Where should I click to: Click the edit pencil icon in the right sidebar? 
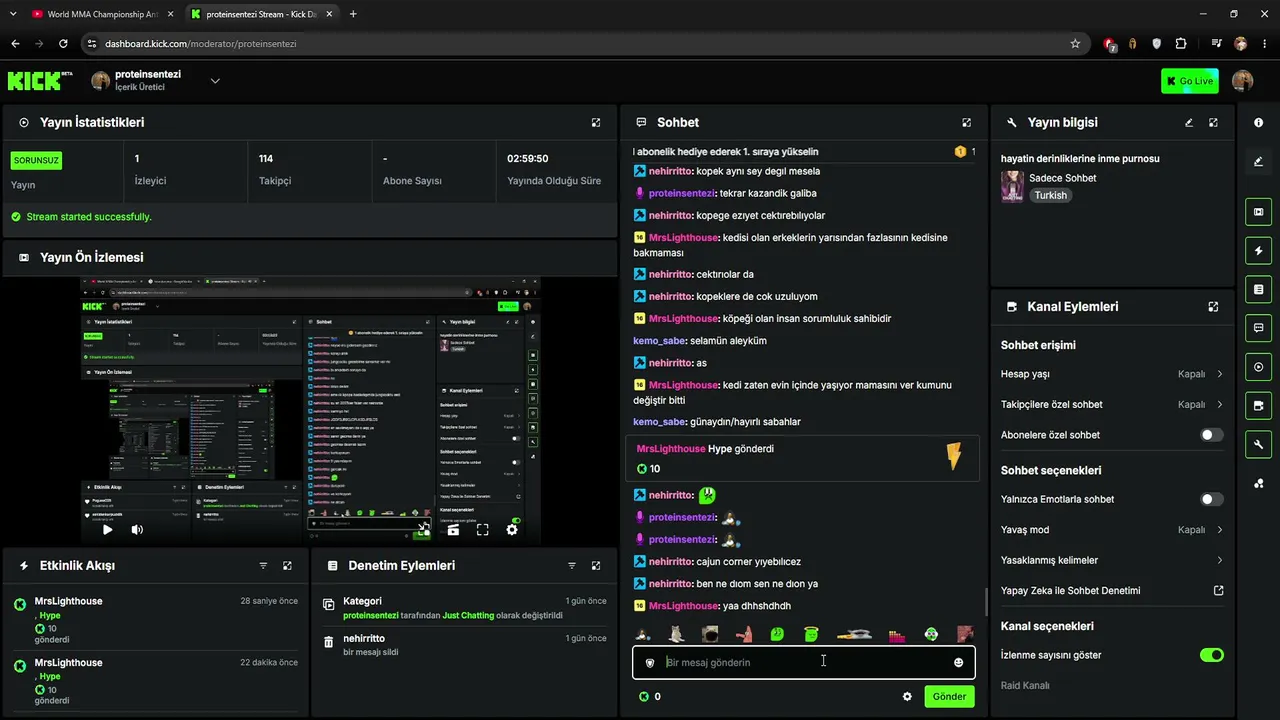point(1258,161)
